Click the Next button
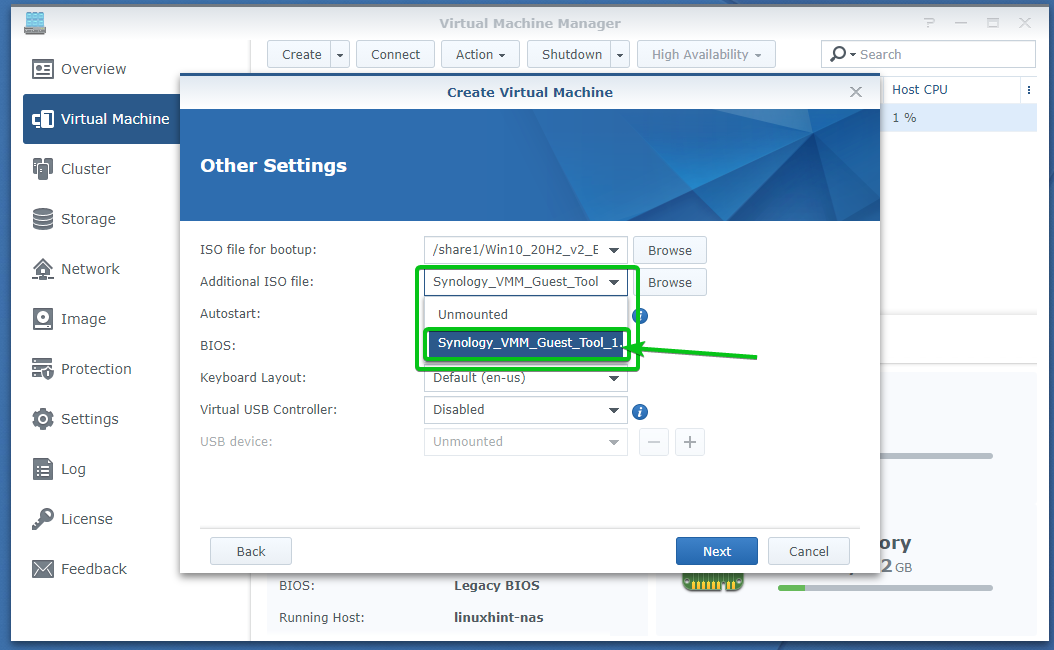The image size is (1054, 650). 717,551
